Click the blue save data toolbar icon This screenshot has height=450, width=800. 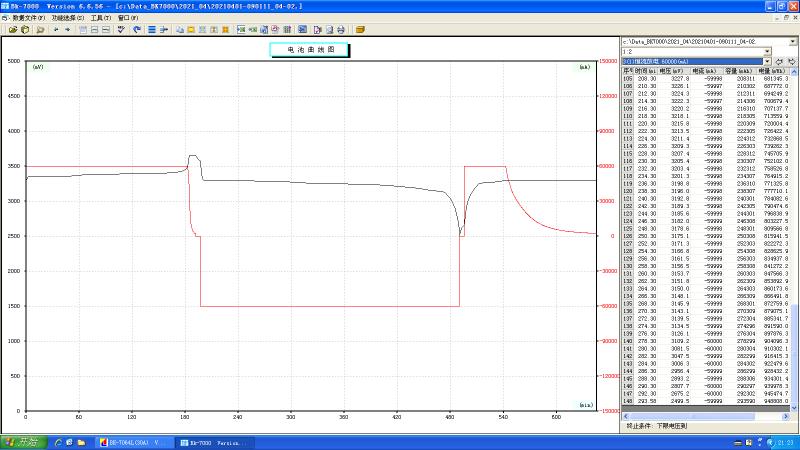point(264,30)
